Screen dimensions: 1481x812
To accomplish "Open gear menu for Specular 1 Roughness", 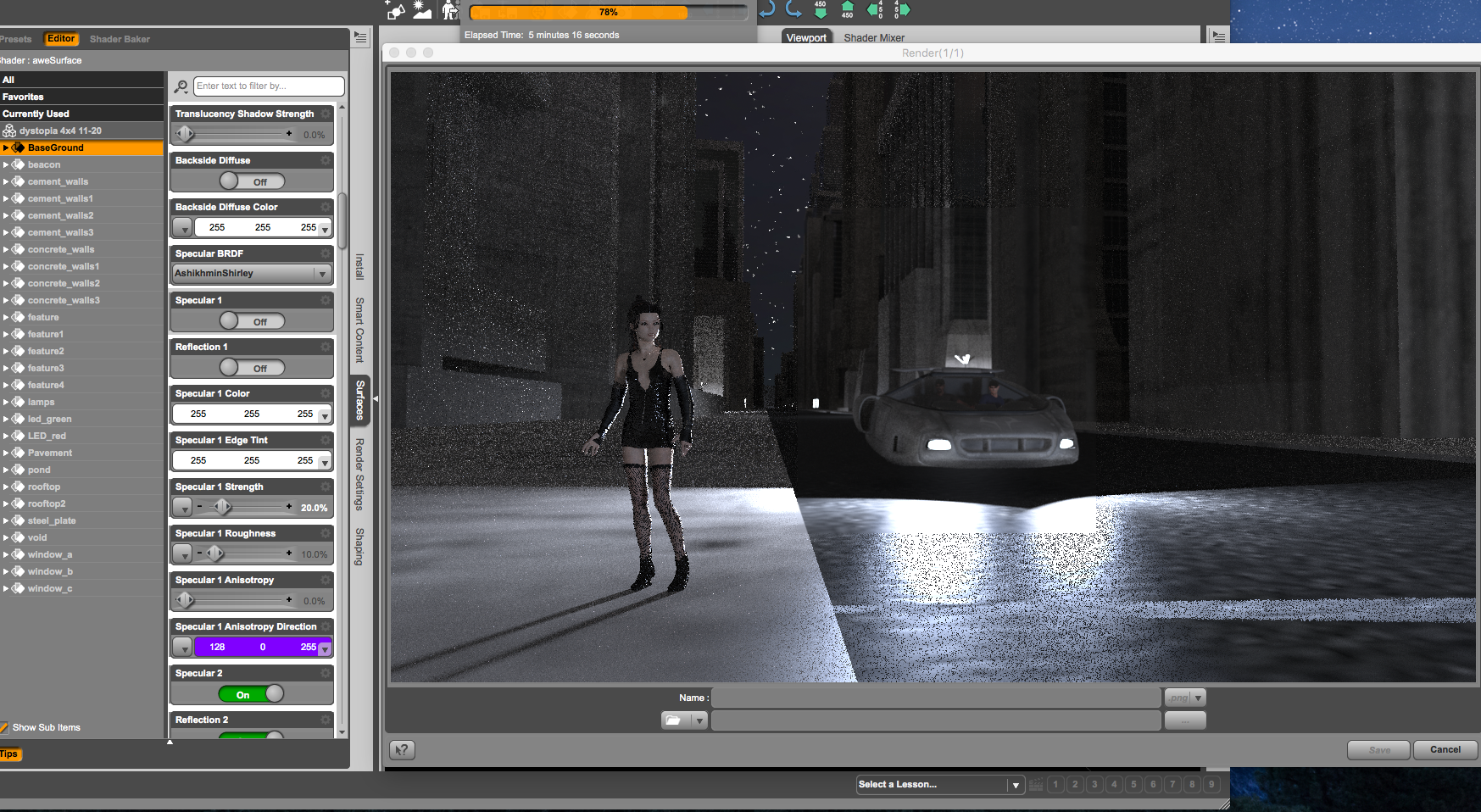I will point(326,533).
